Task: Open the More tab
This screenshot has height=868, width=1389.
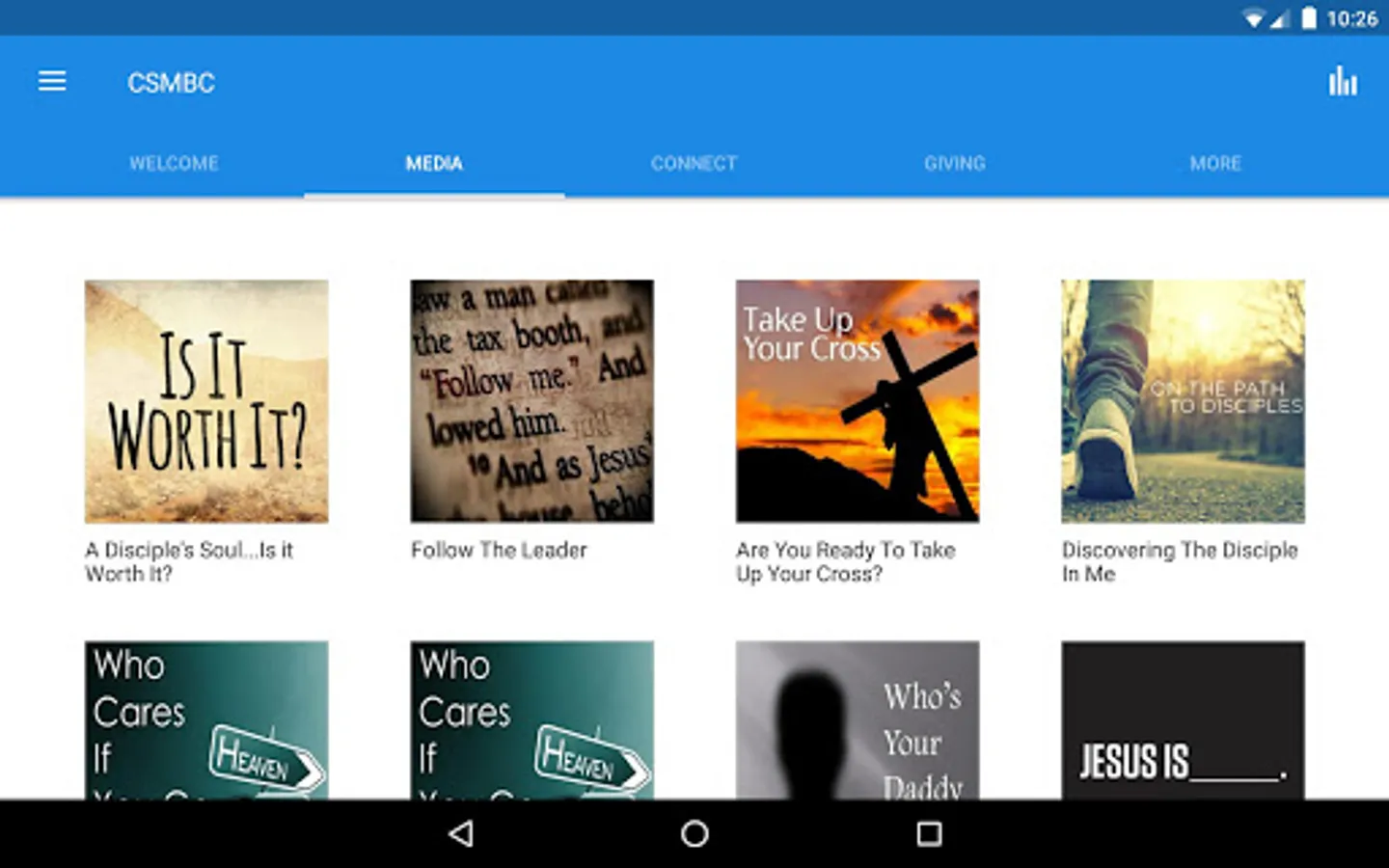Action: tap(1215, 163)
